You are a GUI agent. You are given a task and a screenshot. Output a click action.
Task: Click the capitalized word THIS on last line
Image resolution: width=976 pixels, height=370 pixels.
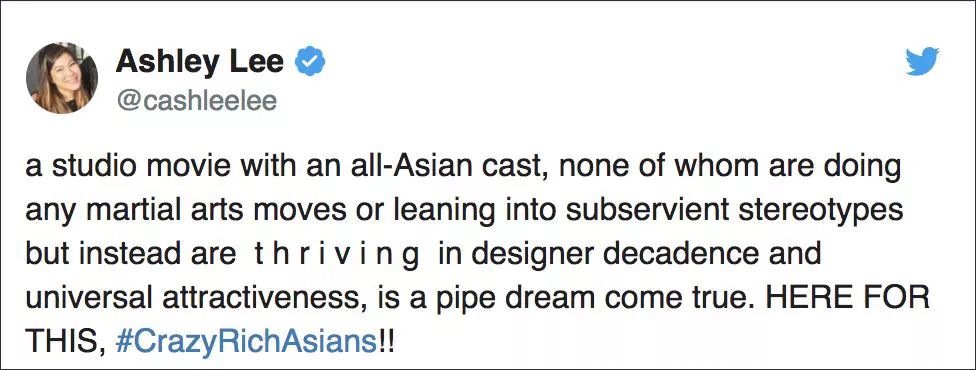pos(60,343)
